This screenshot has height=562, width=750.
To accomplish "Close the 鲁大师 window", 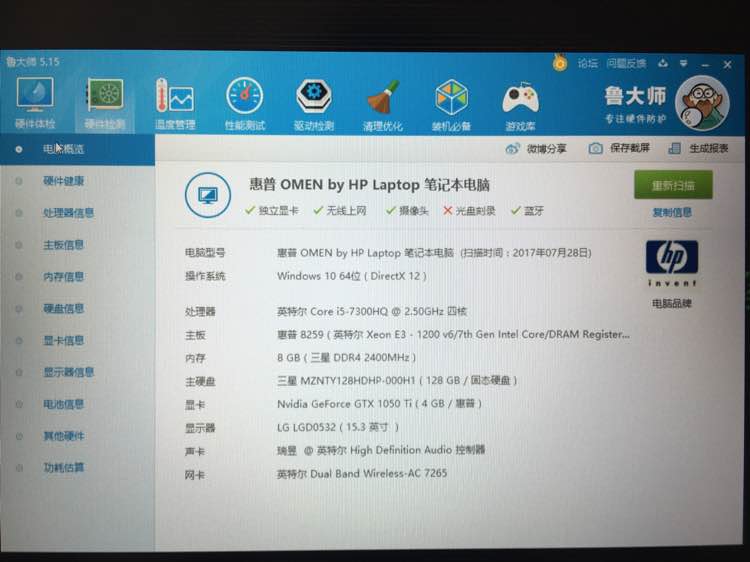I will pos(727,64).
